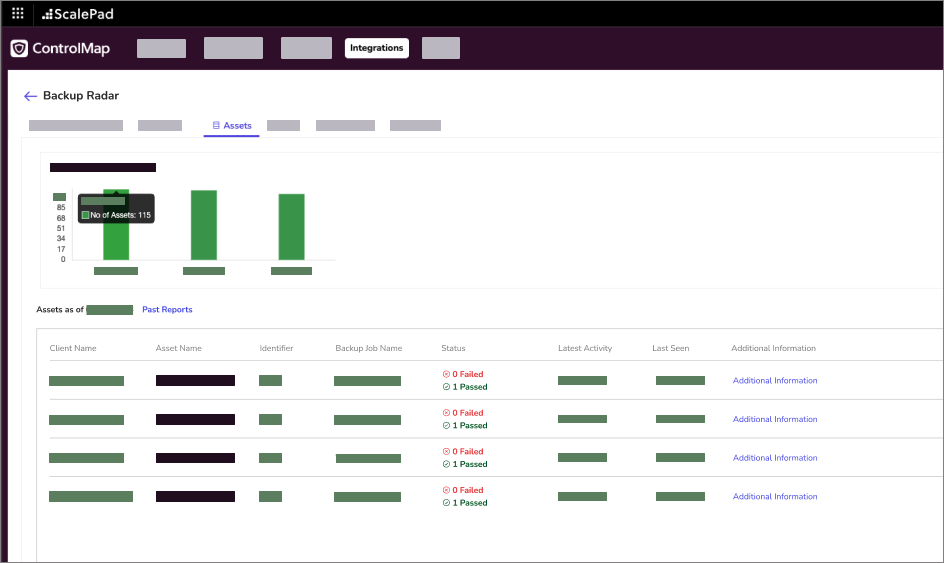Click '1 Passed' status in the first row

coord(465,387)
